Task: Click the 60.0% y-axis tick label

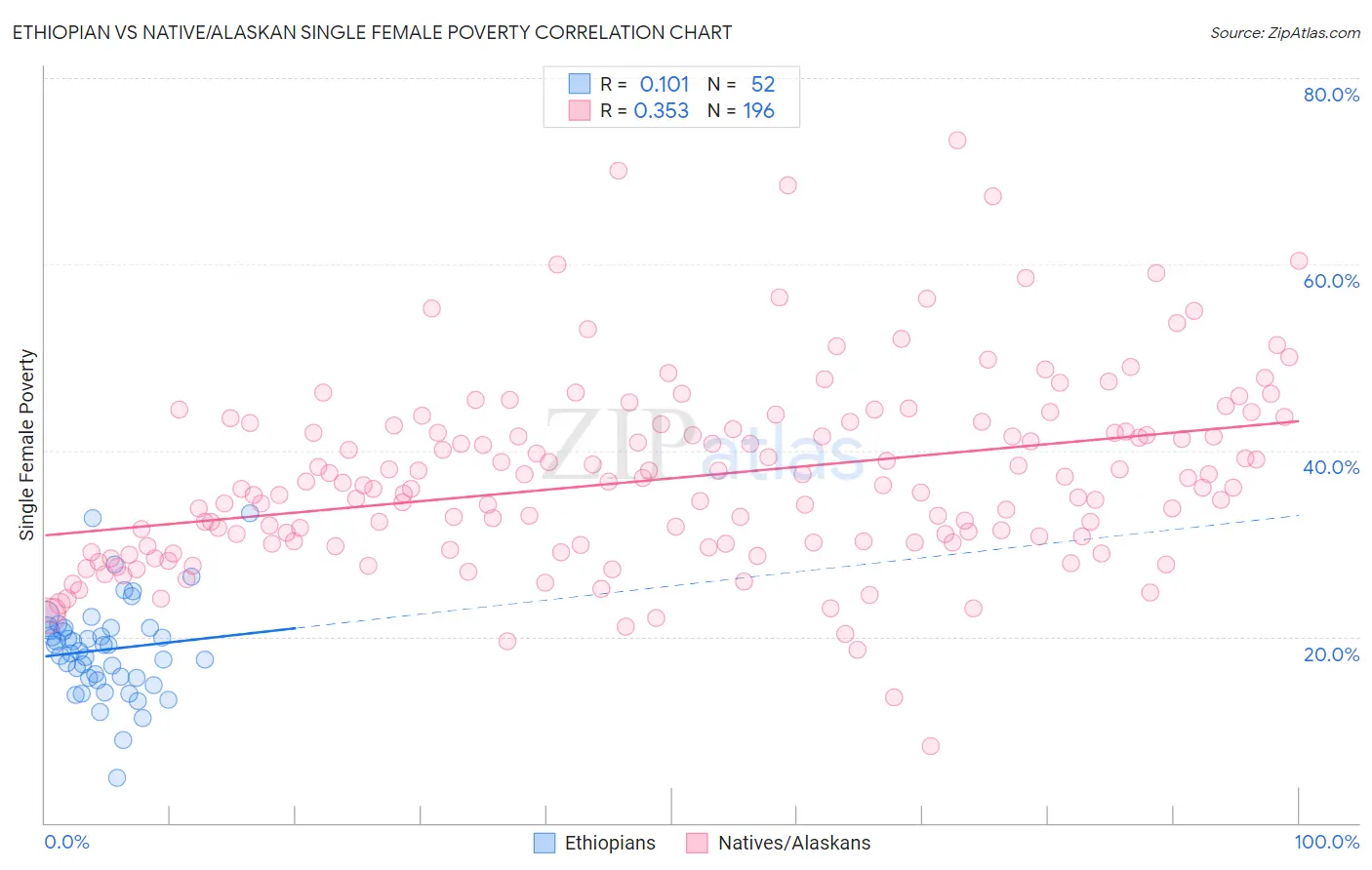Action: pos(1331,281)
